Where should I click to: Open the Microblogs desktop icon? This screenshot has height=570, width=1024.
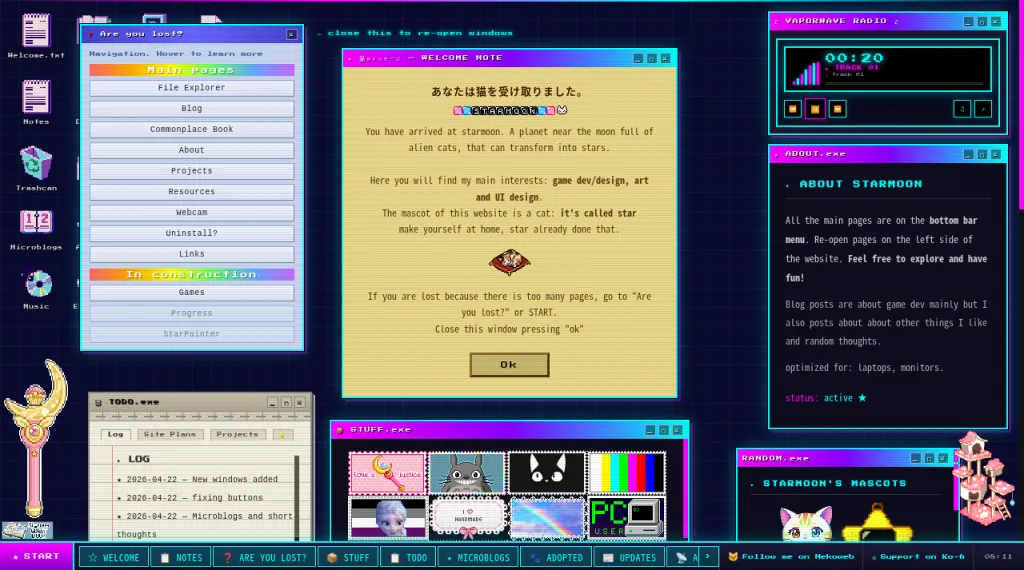36,229
